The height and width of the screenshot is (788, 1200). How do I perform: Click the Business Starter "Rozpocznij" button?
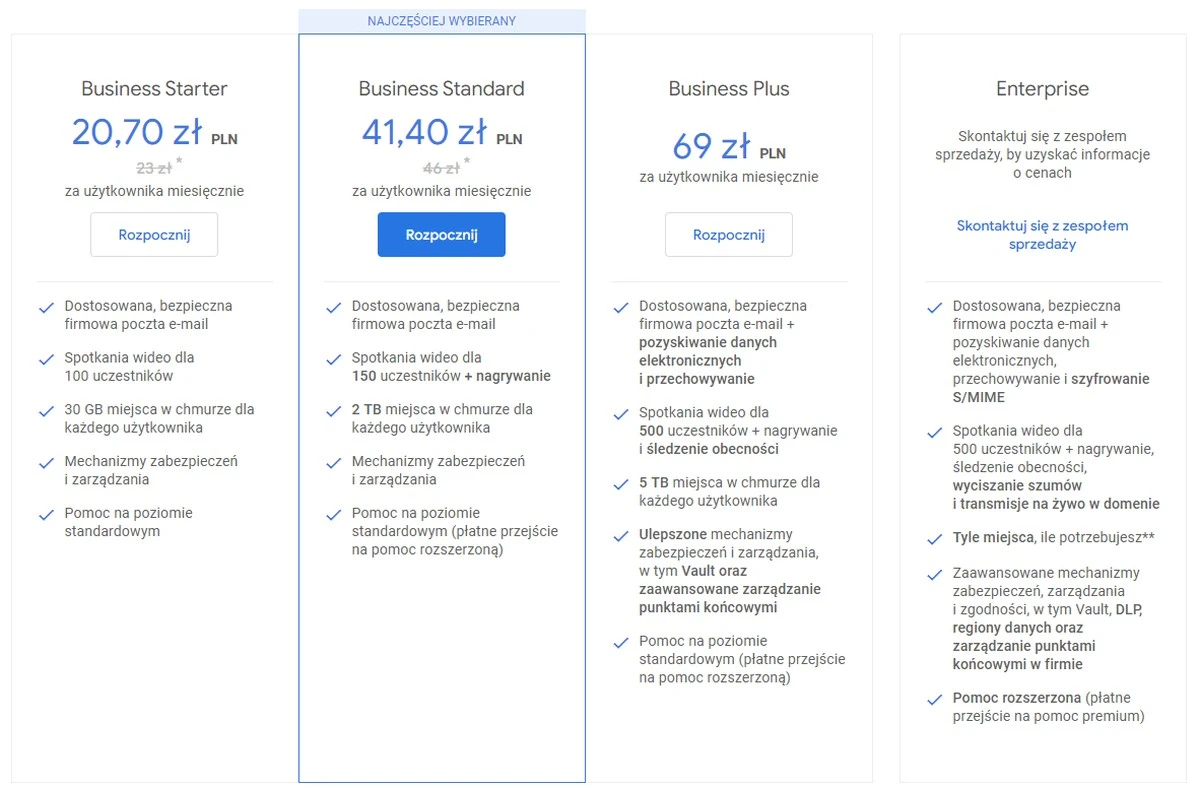pyautogui.click(x=154, y=234)
